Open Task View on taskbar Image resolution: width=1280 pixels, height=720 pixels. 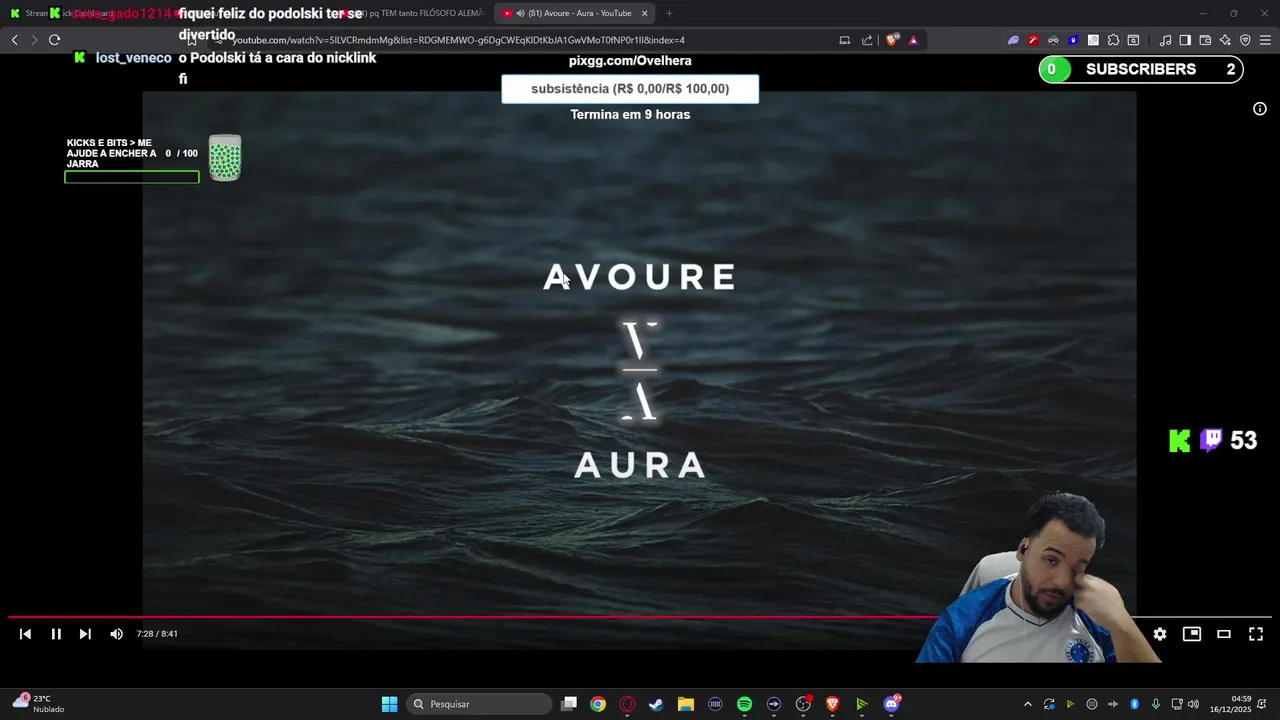tap(569, 704)
